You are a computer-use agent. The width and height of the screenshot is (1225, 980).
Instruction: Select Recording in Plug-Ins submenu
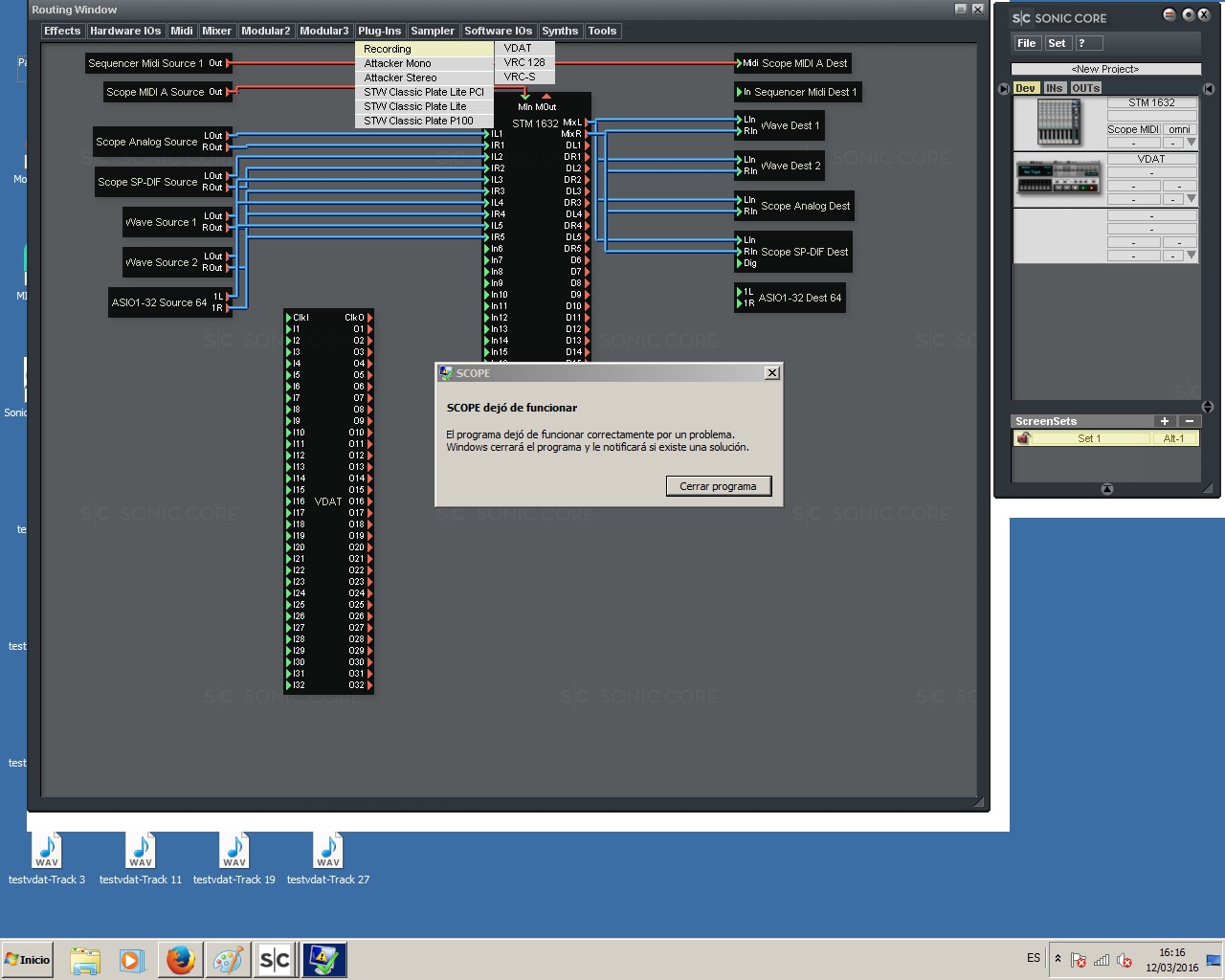[424, 49]
